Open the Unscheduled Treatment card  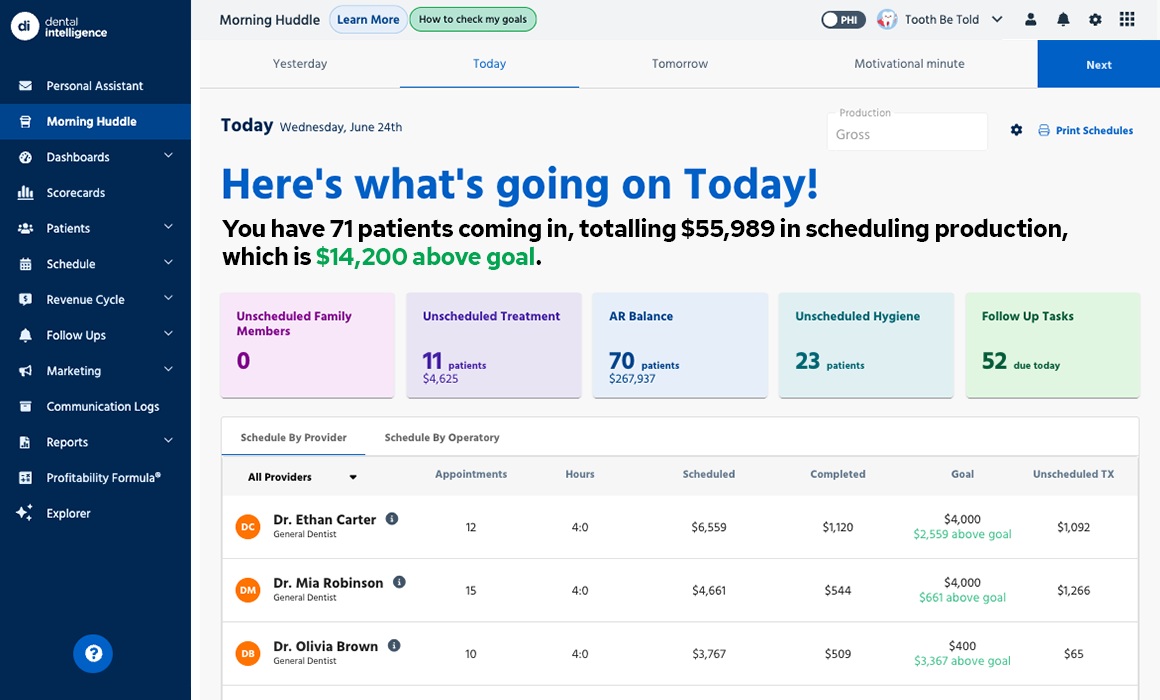tap(494, 345)
